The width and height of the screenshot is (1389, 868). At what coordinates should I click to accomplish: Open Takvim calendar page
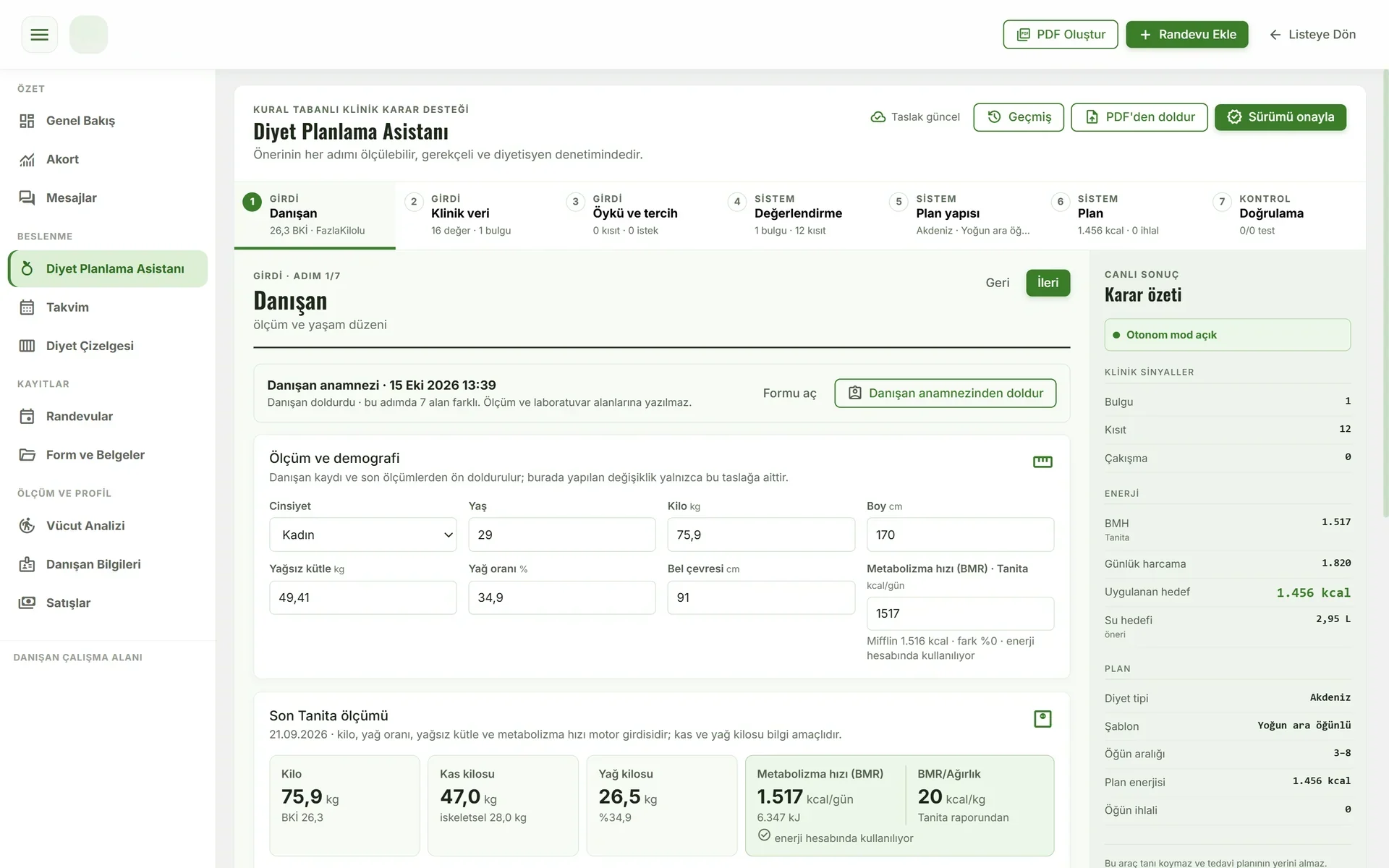[x=107, y=307]
